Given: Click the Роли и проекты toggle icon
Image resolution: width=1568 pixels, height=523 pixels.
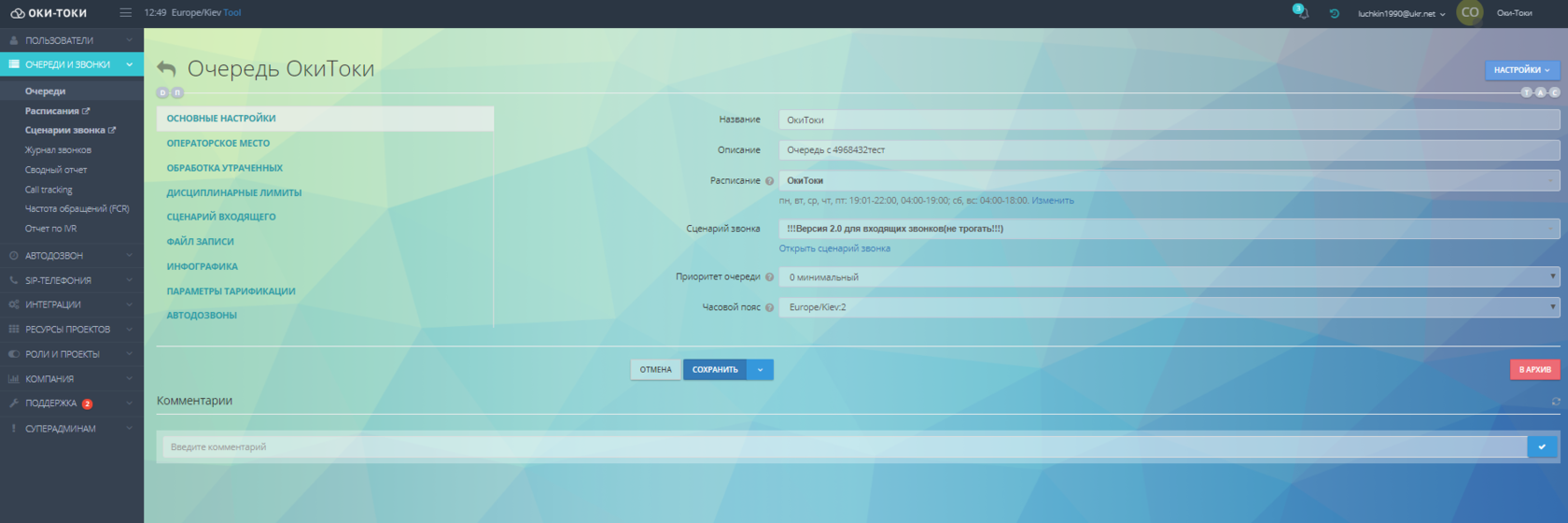Looking at the screenshot, I should [14, 355].
